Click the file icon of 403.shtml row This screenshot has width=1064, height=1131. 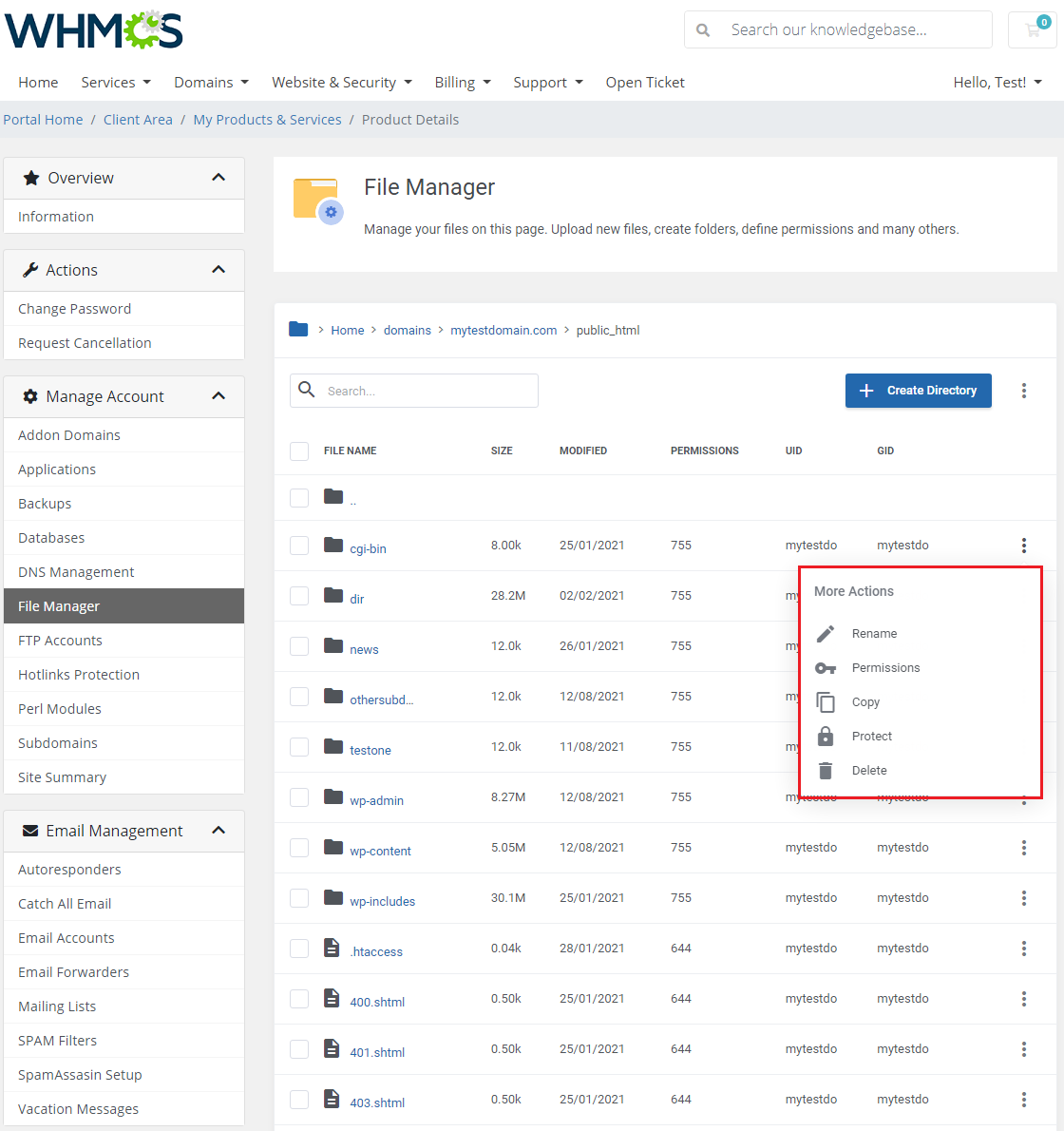point(332,1099)
